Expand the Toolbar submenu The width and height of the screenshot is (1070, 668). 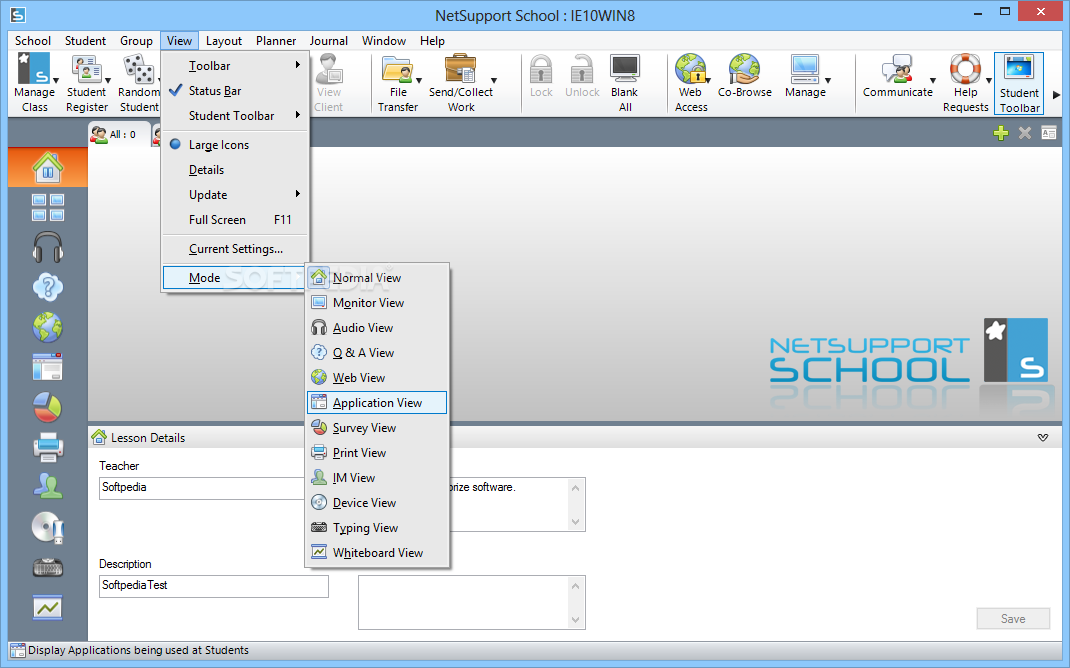pyautogui.click(x=235, y=66)
